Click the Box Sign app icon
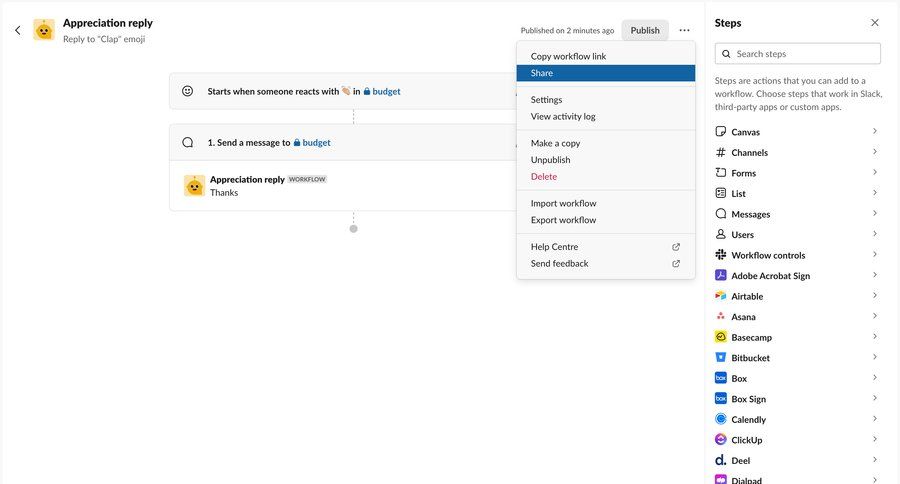This screenshot has width=900, height=484. click(x=721, y=398)
